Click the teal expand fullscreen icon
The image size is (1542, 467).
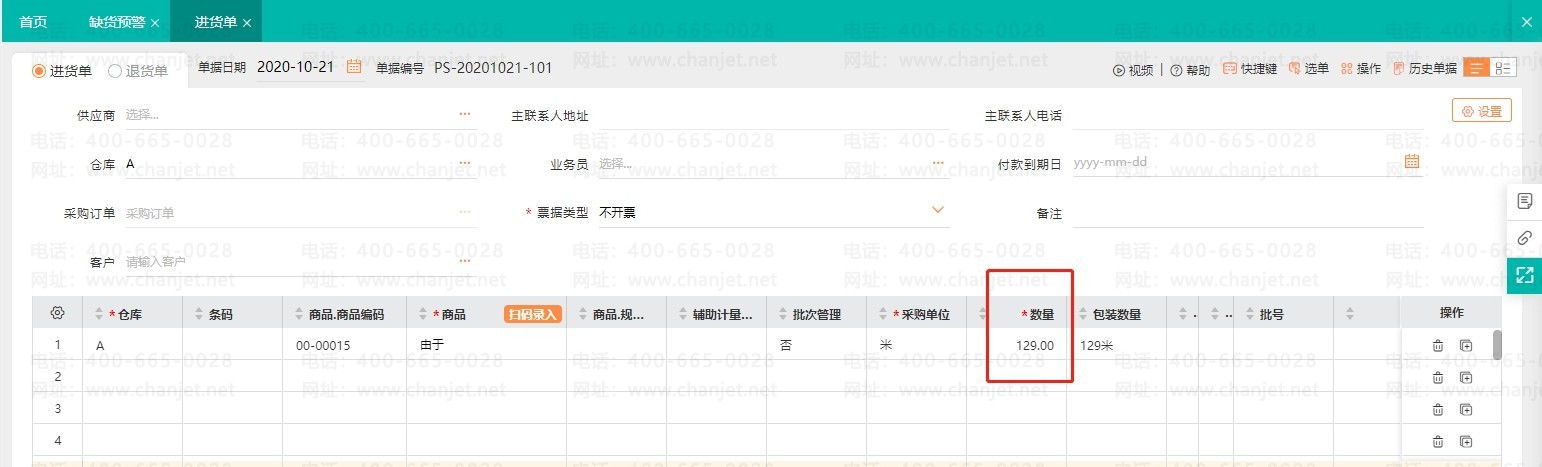(x=1524, y=275)
